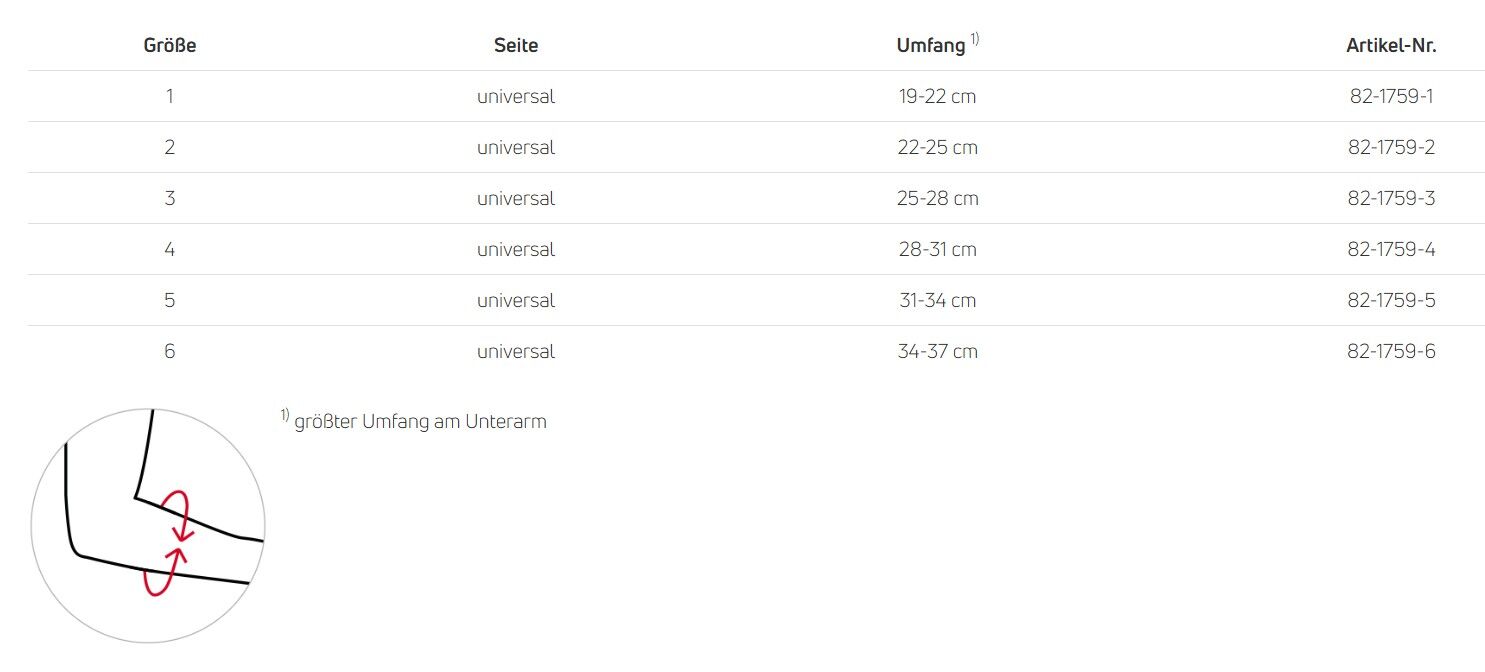1485x672 pixels.
Task: Select article number 82-1759-2
Action: click(x=1391, y=148)
